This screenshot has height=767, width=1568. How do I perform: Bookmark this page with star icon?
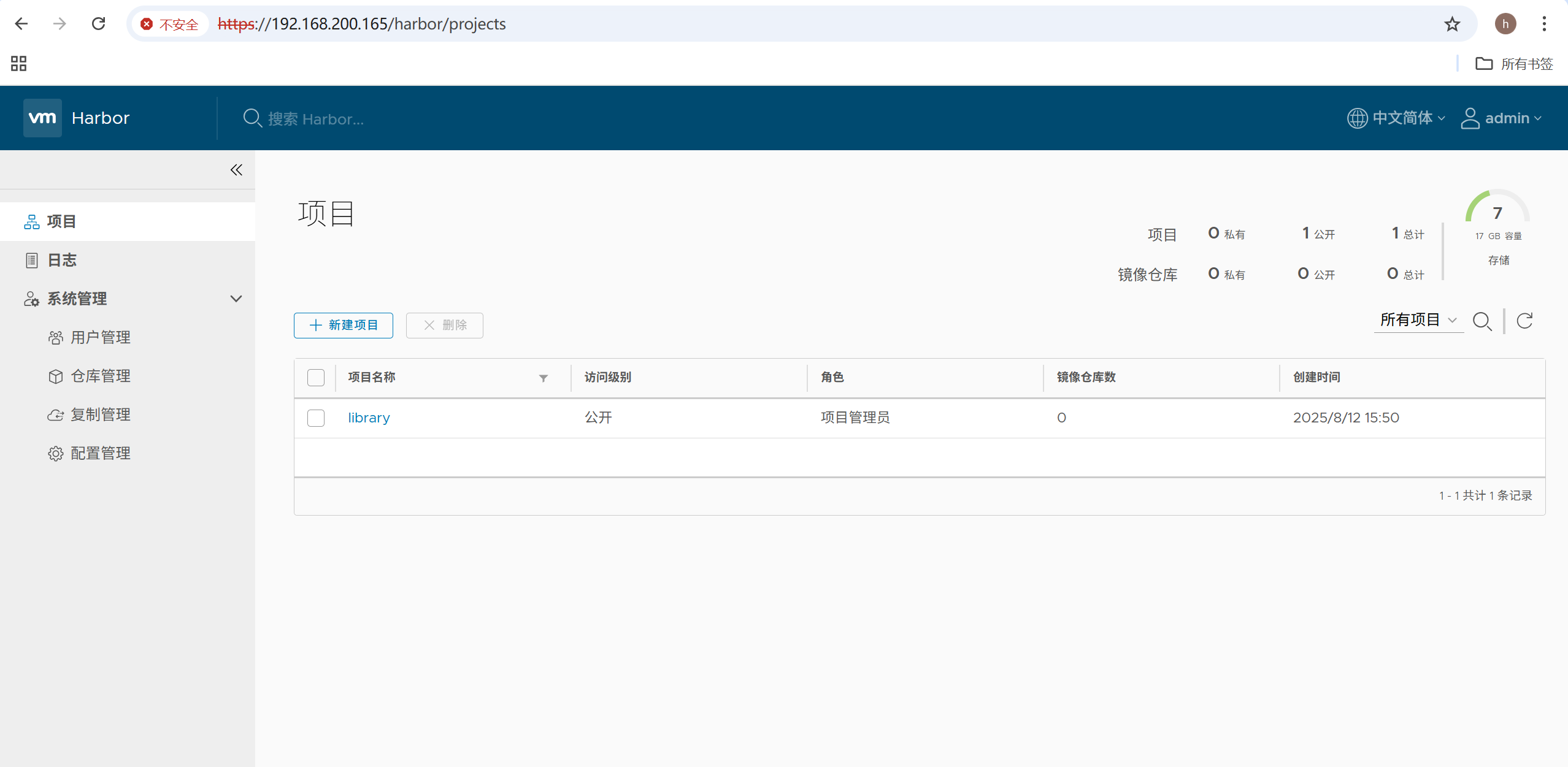[x=1452, y=24]
